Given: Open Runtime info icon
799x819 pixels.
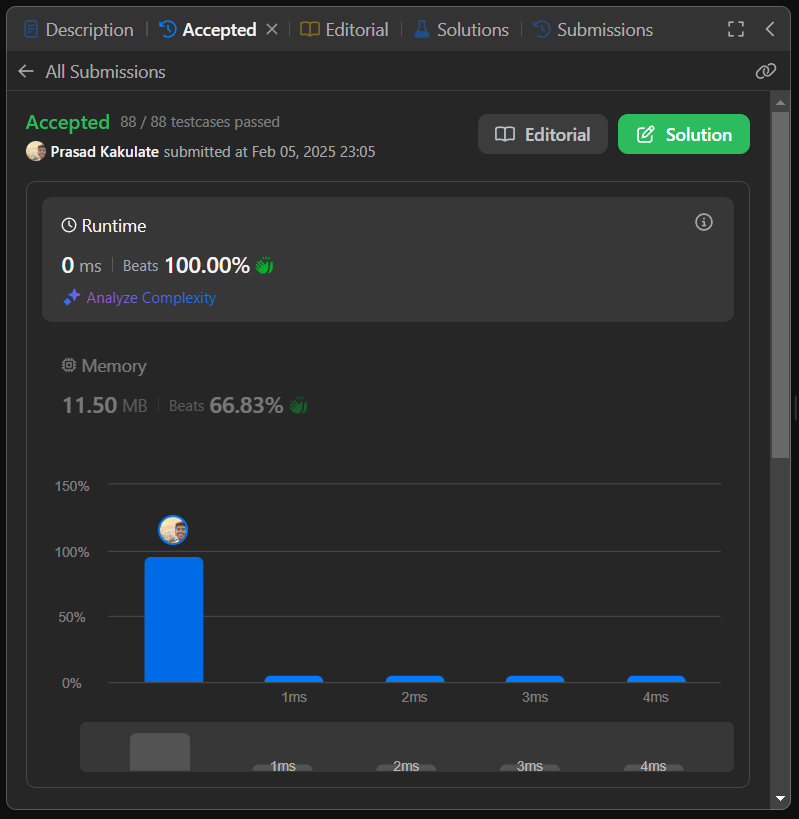Looking at the screenshot, I should (x=703, y=223).
